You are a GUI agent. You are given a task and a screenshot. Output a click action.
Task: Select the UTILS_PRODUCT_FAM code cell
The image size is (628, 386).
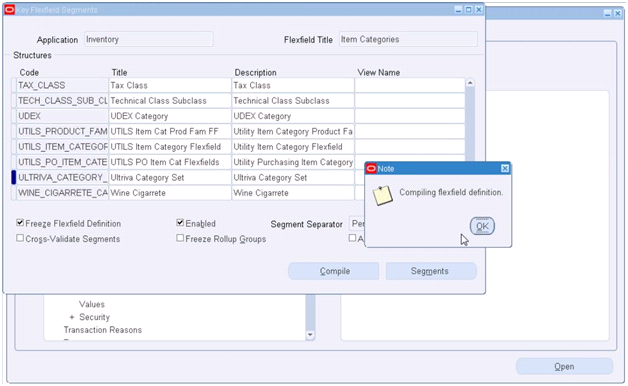point(62,131)
